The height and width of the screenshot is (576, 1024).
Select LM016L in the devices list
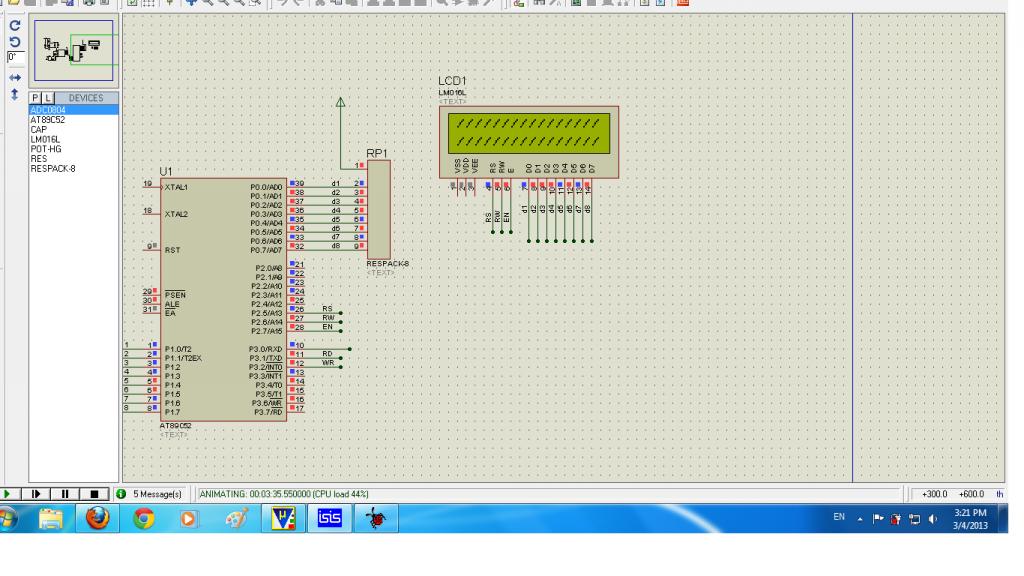tap(45, 139)
